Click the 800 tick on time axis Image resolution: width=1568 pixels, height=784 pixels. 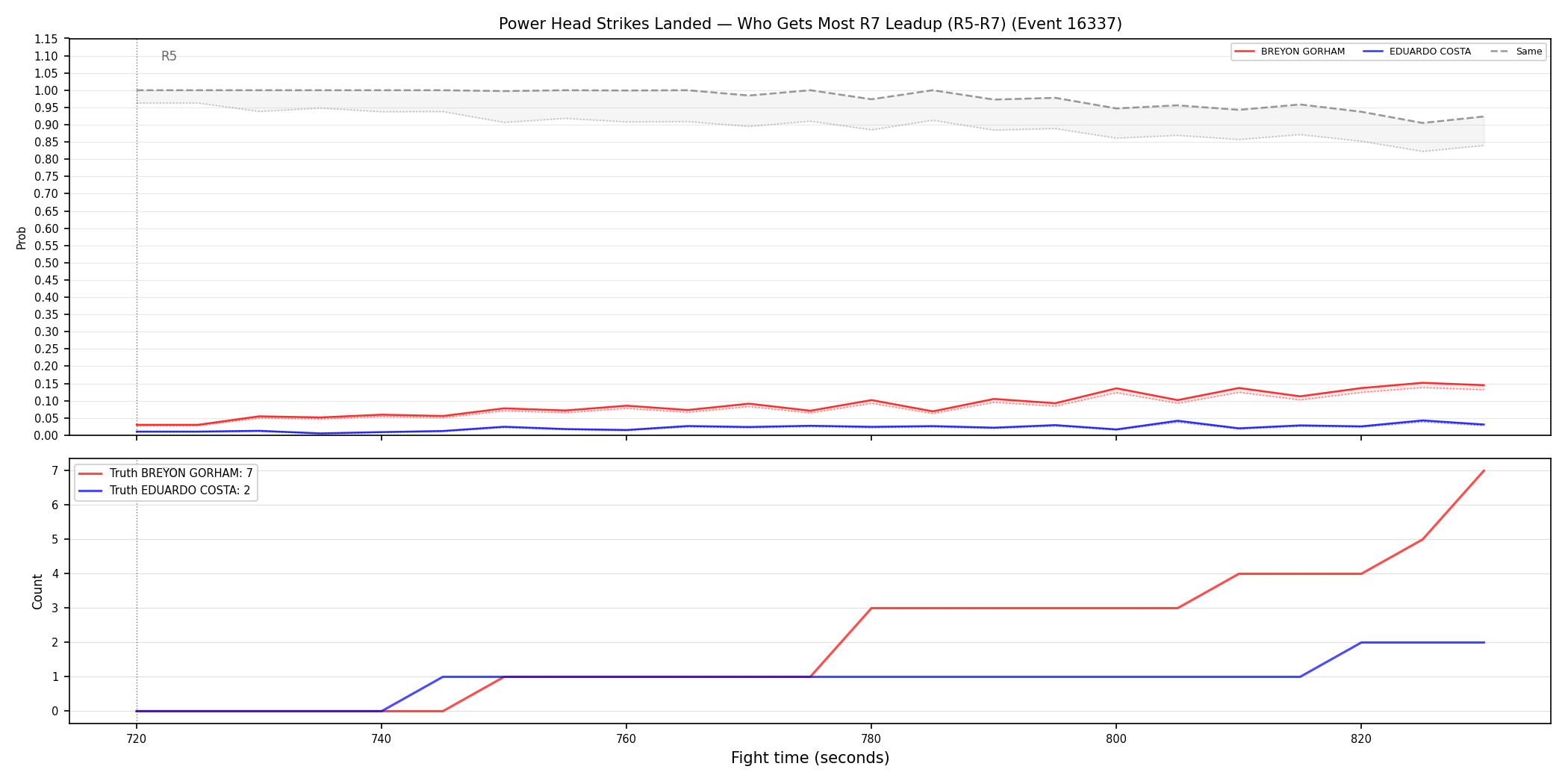[1116, 739]
